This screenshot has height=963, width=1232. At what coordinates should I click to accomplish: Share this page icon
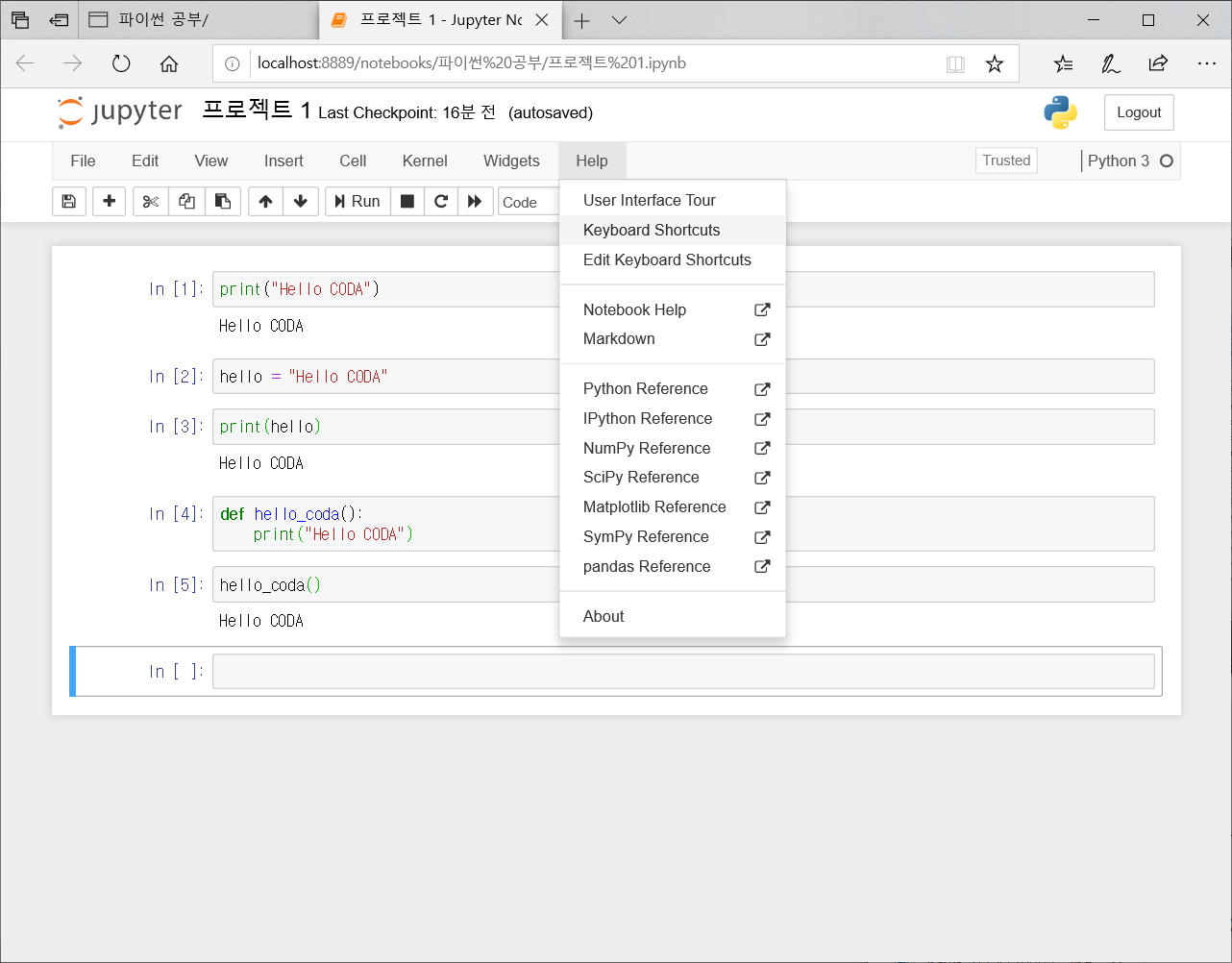tap(1158, 64)
